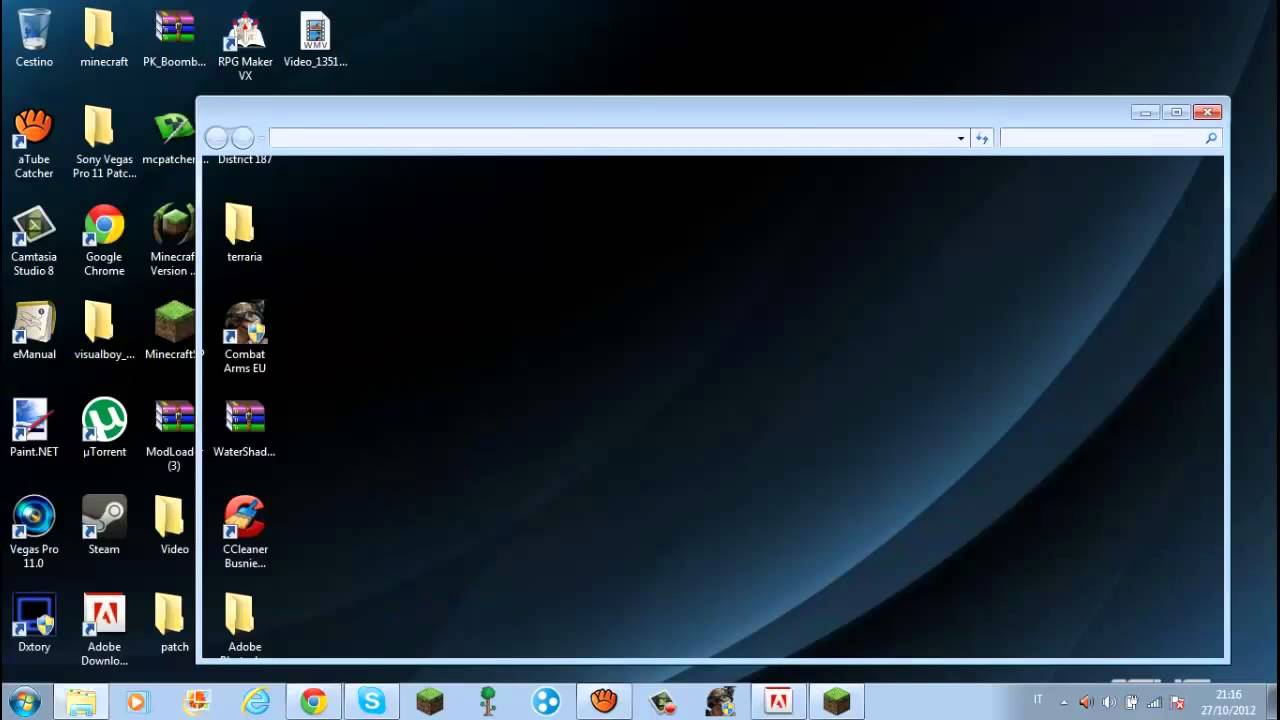Select the Video folder on desktop
The width and height of the screenshot is (1280, 720).
point(174,525)
